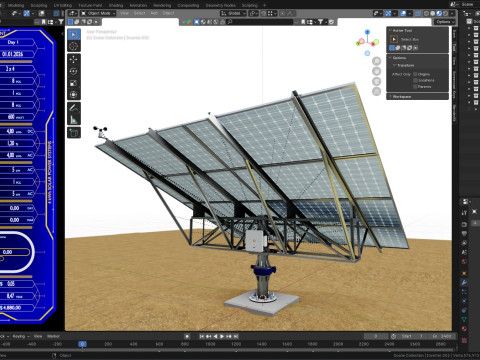Image resolution: width=480 pixels, height=360 pixels.
Task: Open the Options dropdown at viewport top right
Action: [445, 22]
